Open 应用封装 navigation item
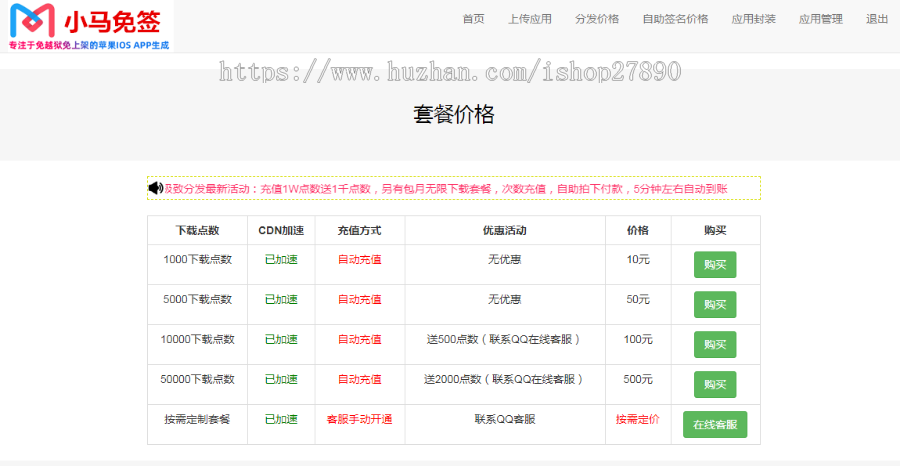900x466 pixels. coord(753,19)
